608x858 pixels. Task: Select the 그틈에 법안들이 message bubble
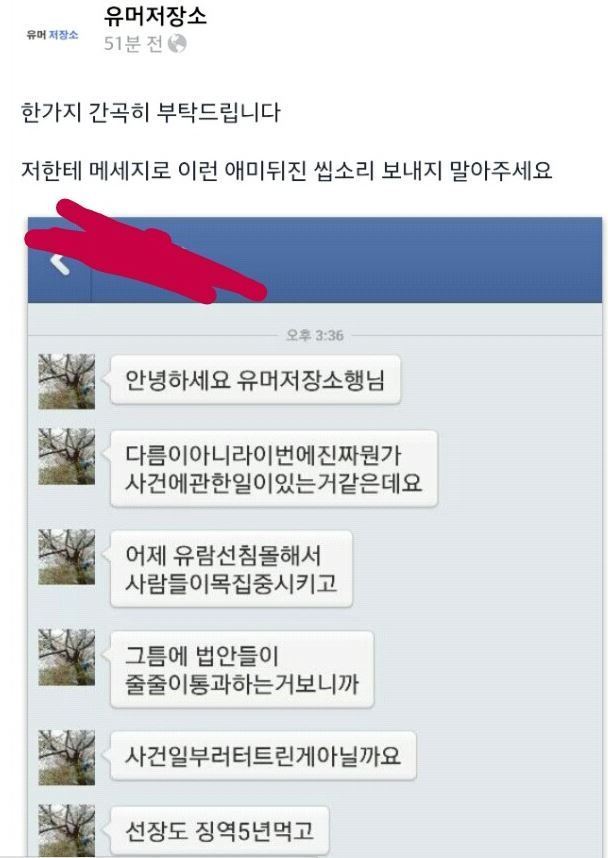[x=242, y=670]
